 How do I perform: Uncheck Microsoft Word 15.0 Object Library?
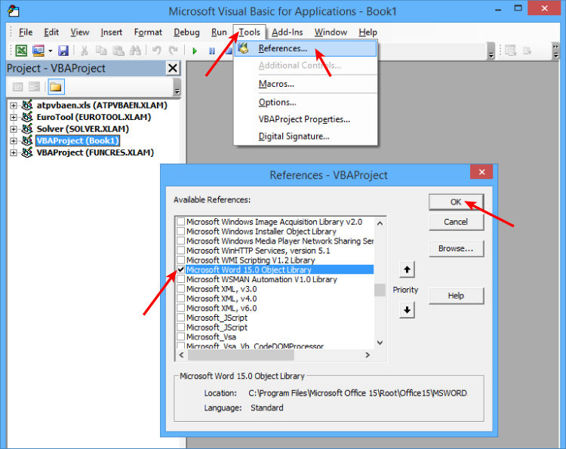point(181,269)
